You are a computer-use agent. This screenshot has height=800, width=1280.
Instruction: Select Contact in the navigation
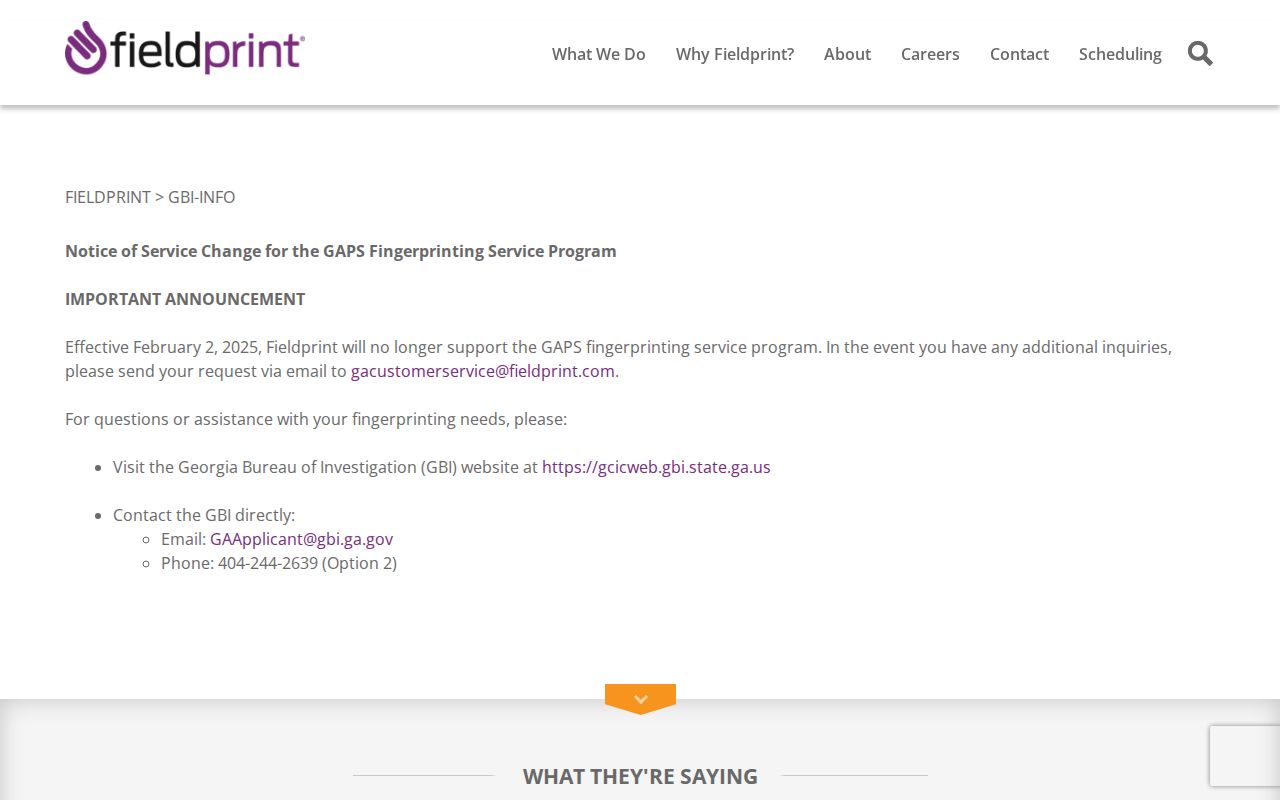point(1019,54)
